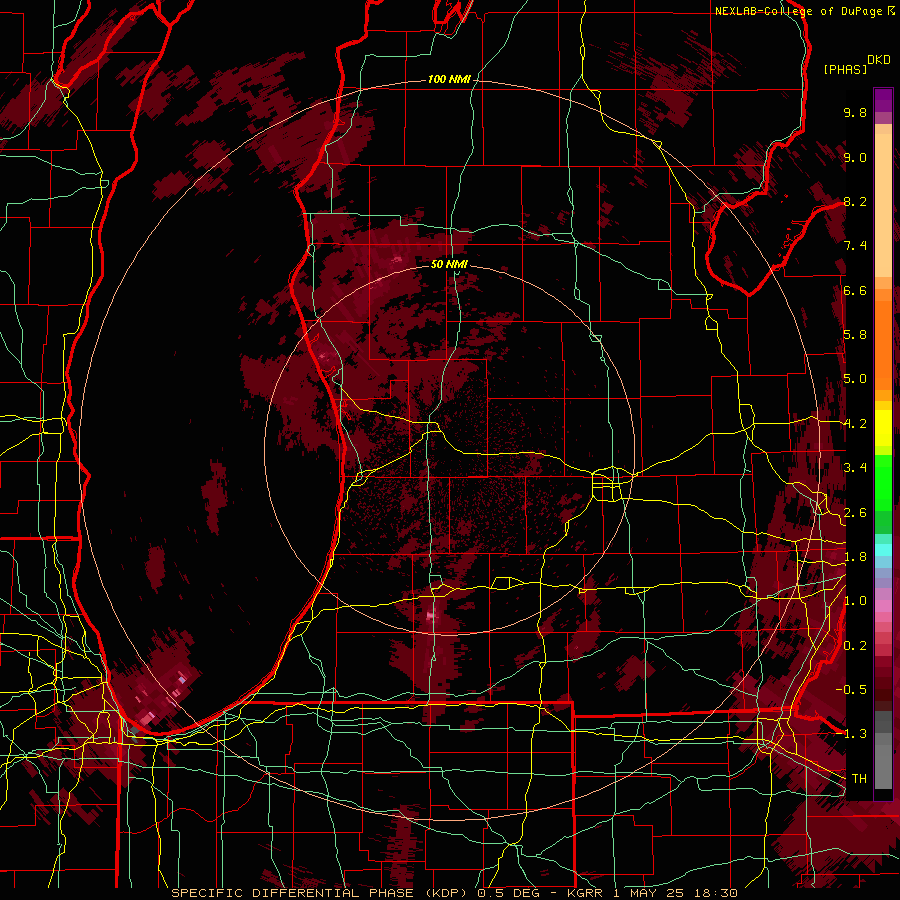The image size is (900, 900).
Task: Click the "50 NMI" range ring label
Action: point(449,265)
